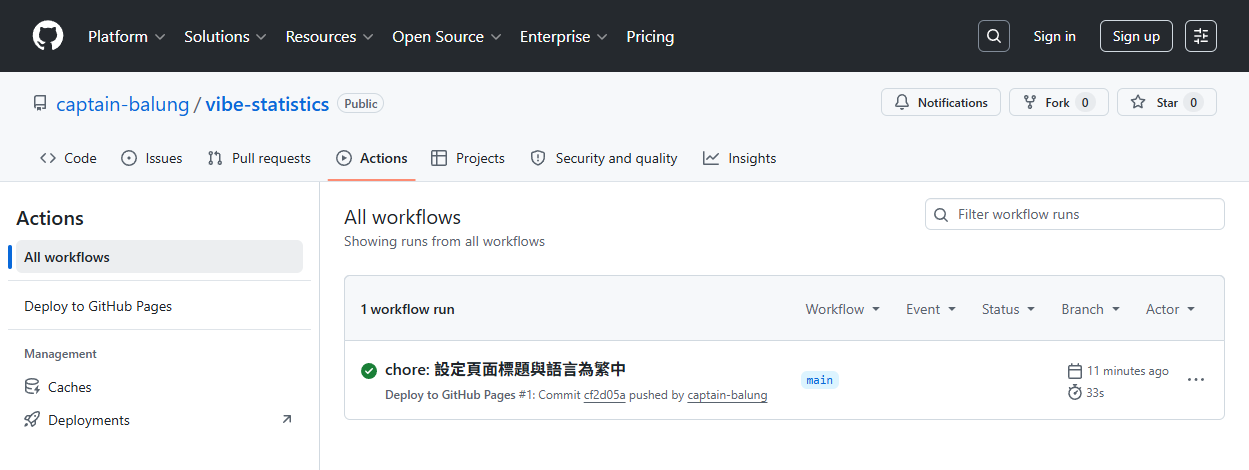
Task: Open the workflow run kebab menu
Action: [x=1196, y=380]
